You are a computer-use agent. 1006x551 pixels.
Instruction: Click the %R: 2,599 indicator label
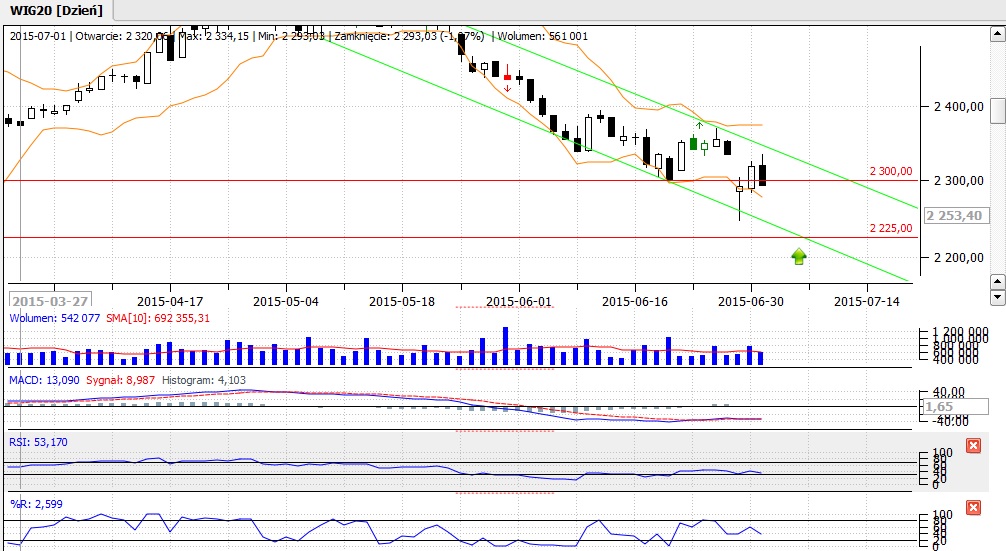coord(36,504)
